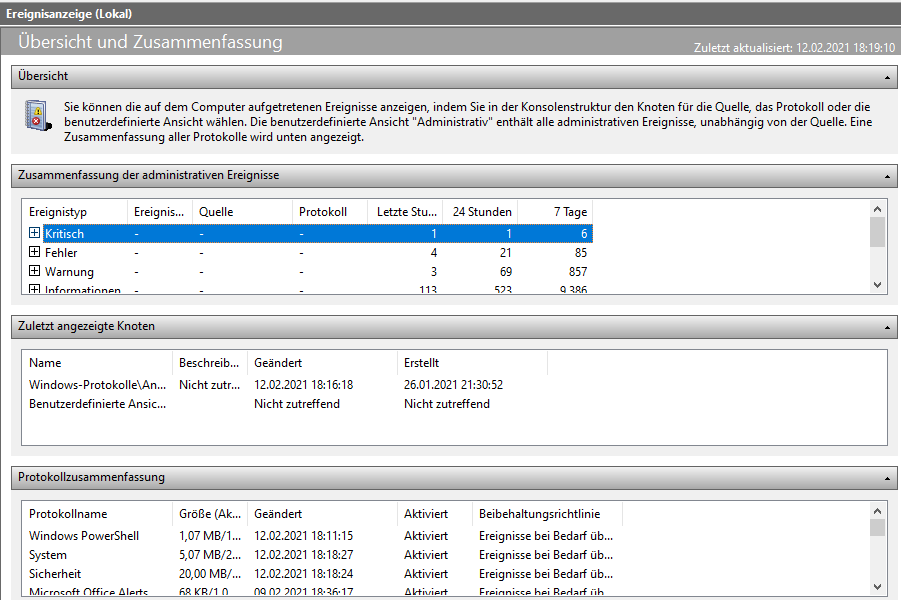Click the Erstellt column header
The image size is (901, 600).
click(472, 363)
